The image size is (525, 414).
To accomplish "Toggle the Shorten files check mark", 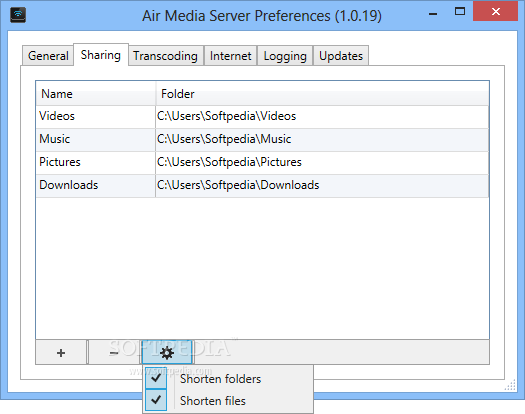I will point(156,400).
